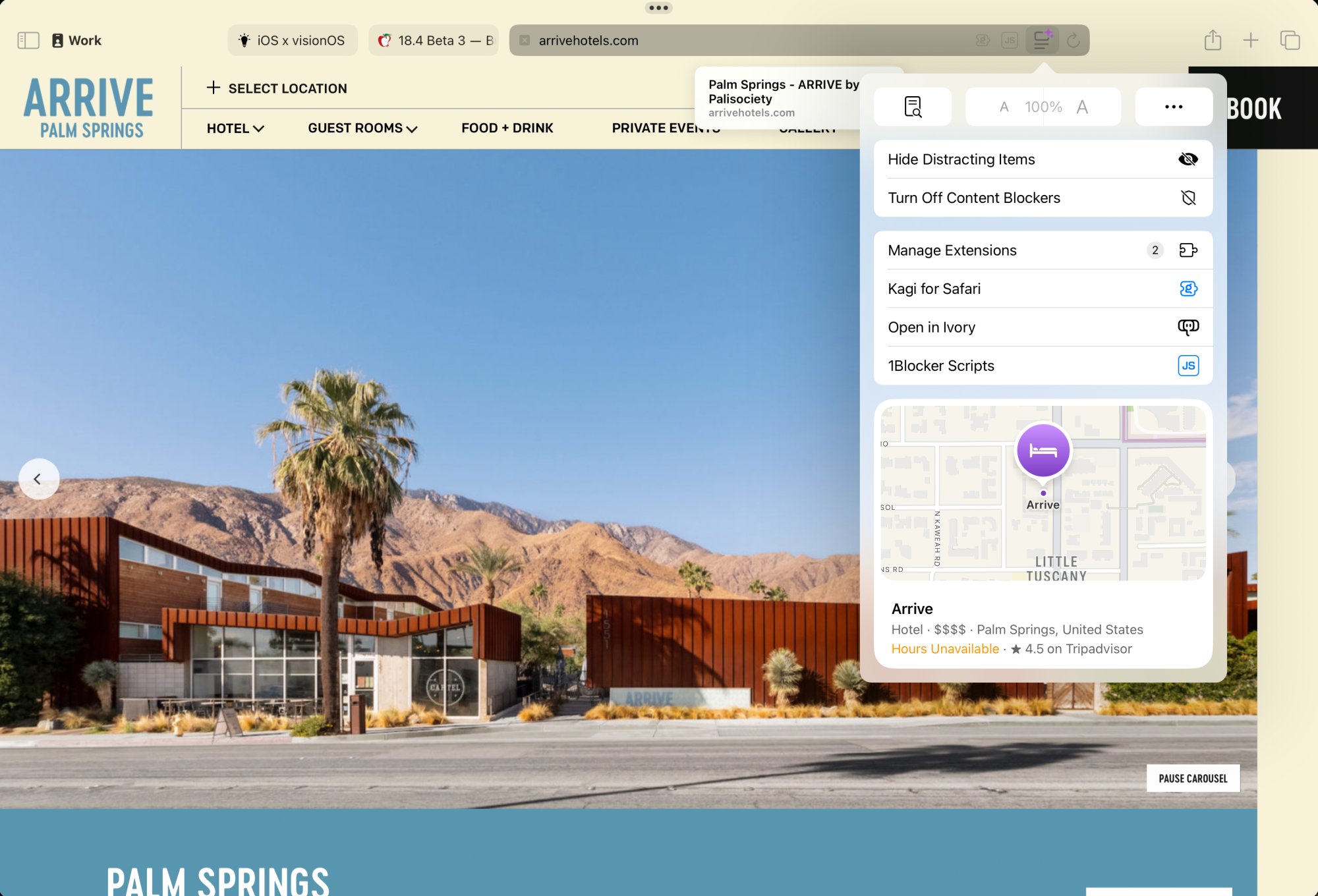Click the Arrive map thumbnail

point(1043,493)
